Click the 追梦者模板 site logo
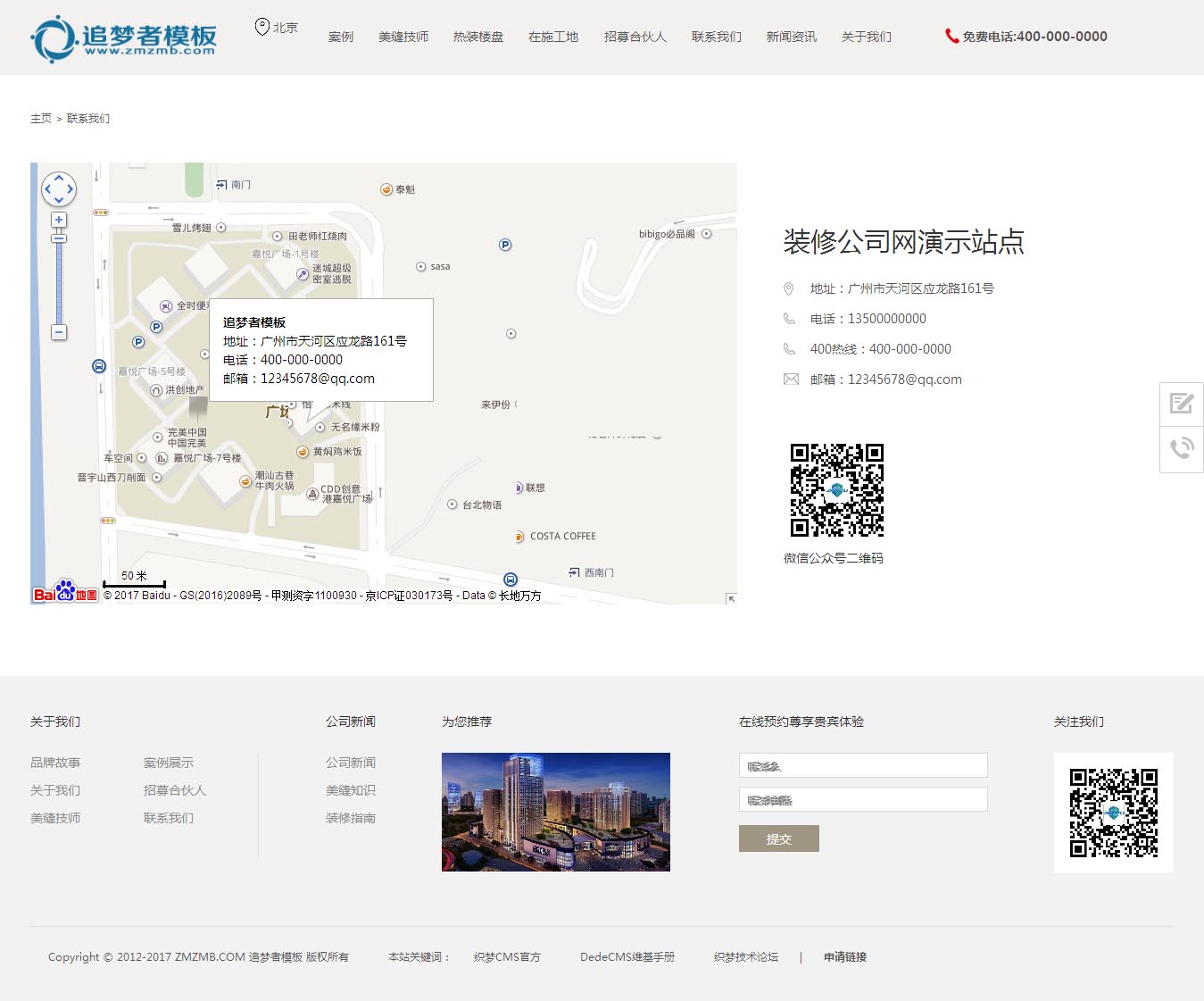1204x1001 pixels. click(124, 38)
